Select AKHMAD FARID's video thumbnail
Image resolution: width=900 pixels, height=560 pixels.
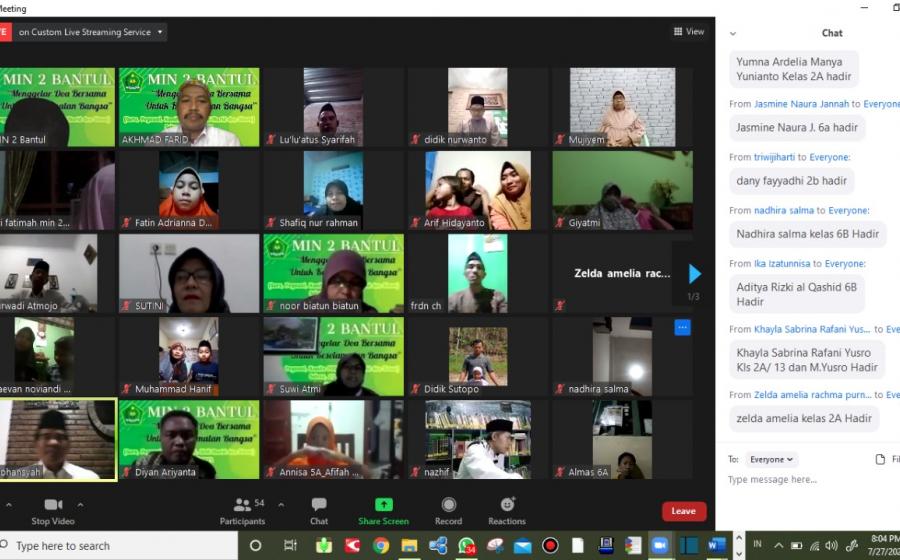coord(189,107)
